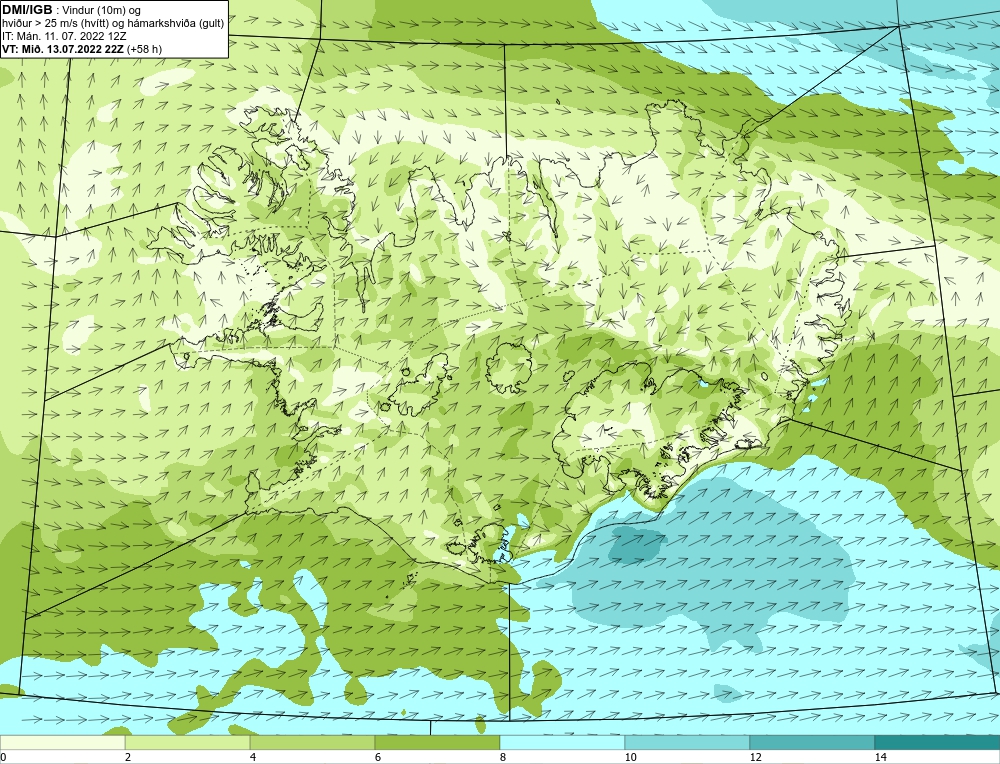Click the 'VT: Mið. 13.07.2022 22Z' valid time

63,49
